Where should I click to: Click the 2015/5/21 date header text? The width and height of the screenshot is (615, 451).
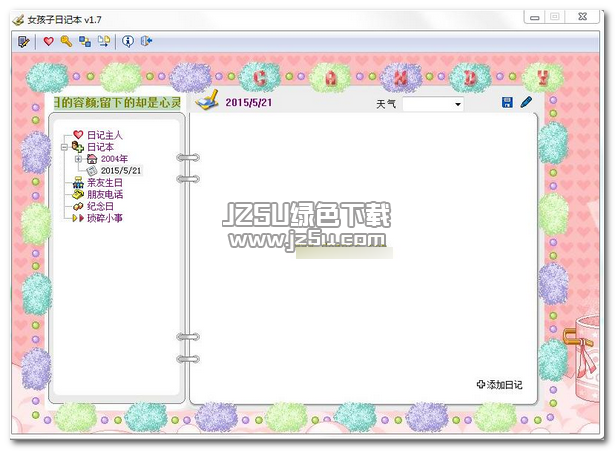[248, 102]
